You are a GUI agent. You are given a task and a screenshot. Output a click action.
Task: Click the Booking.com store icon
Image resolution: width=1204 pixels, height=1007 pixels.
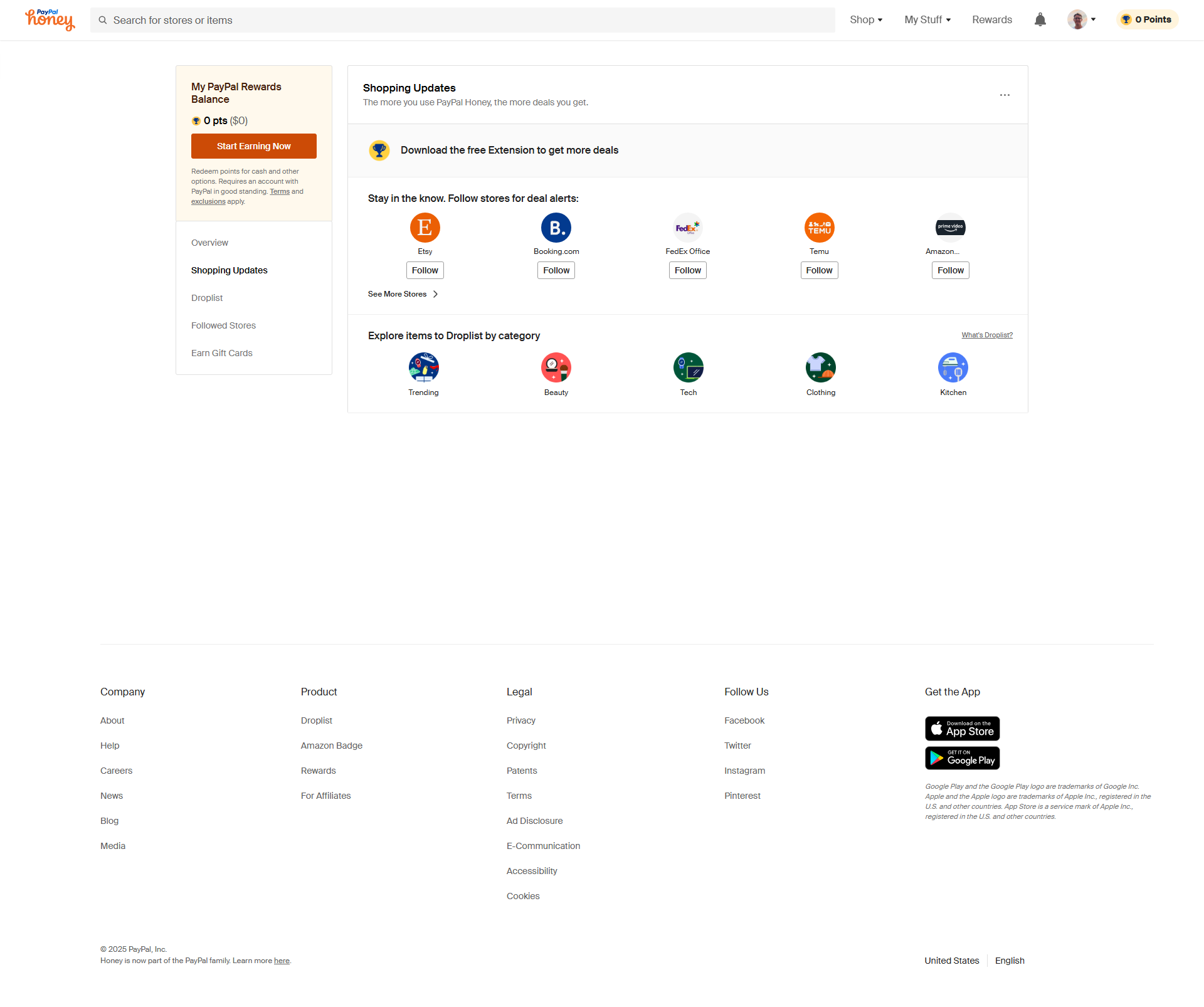(x=556, y=228)
